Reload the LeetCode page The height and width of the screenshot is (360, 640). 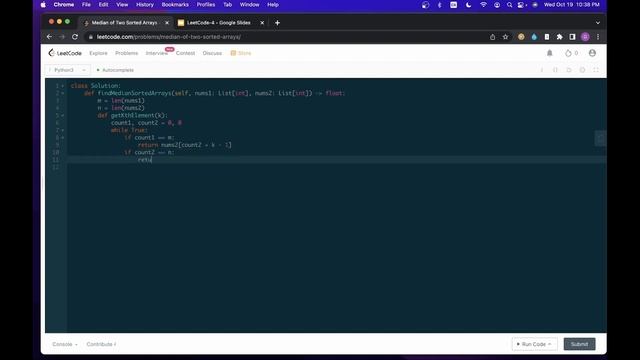[75, 37]
